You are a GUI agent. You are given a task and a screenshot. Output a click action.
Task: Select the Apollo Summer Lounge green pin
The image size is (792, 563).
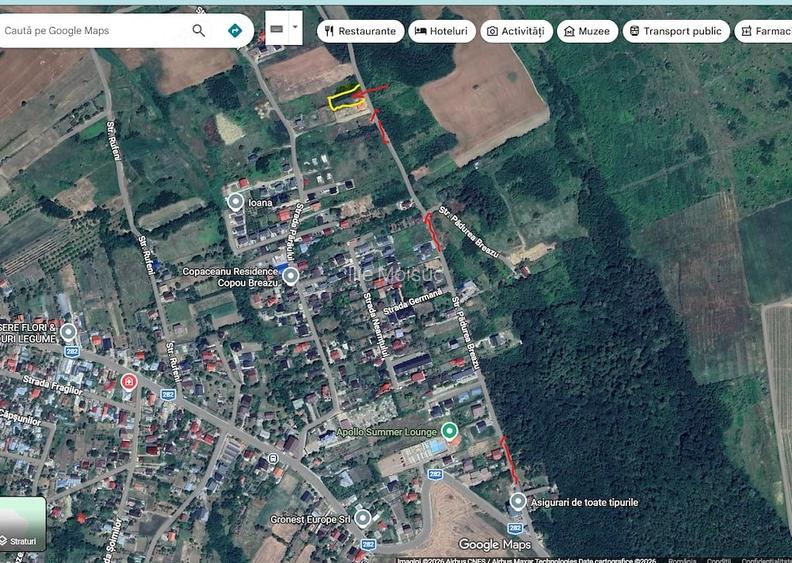click(449, 432)
